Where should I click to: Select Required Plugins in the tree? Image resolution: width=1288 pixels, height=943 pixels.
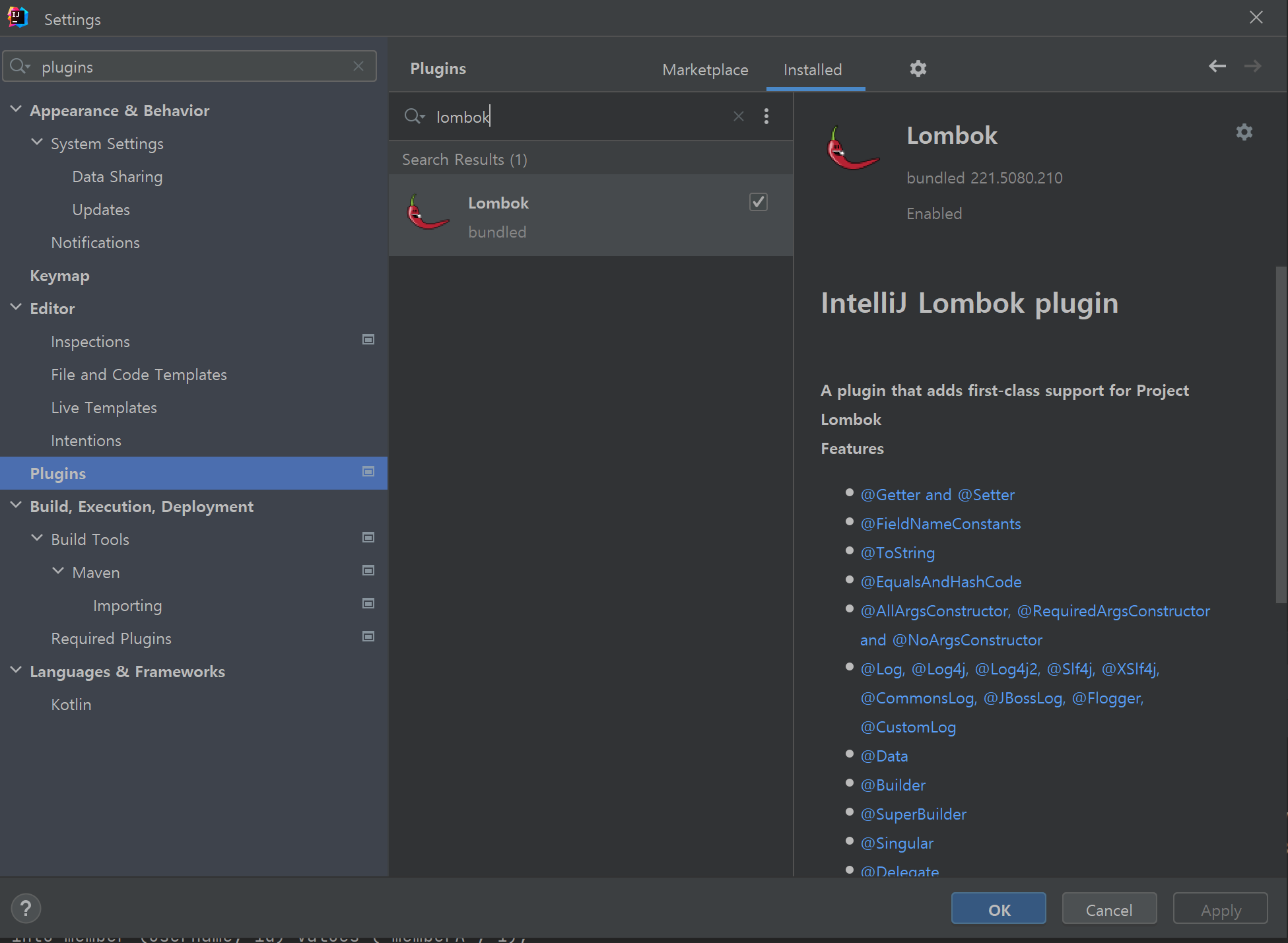[x=112, y=639]
